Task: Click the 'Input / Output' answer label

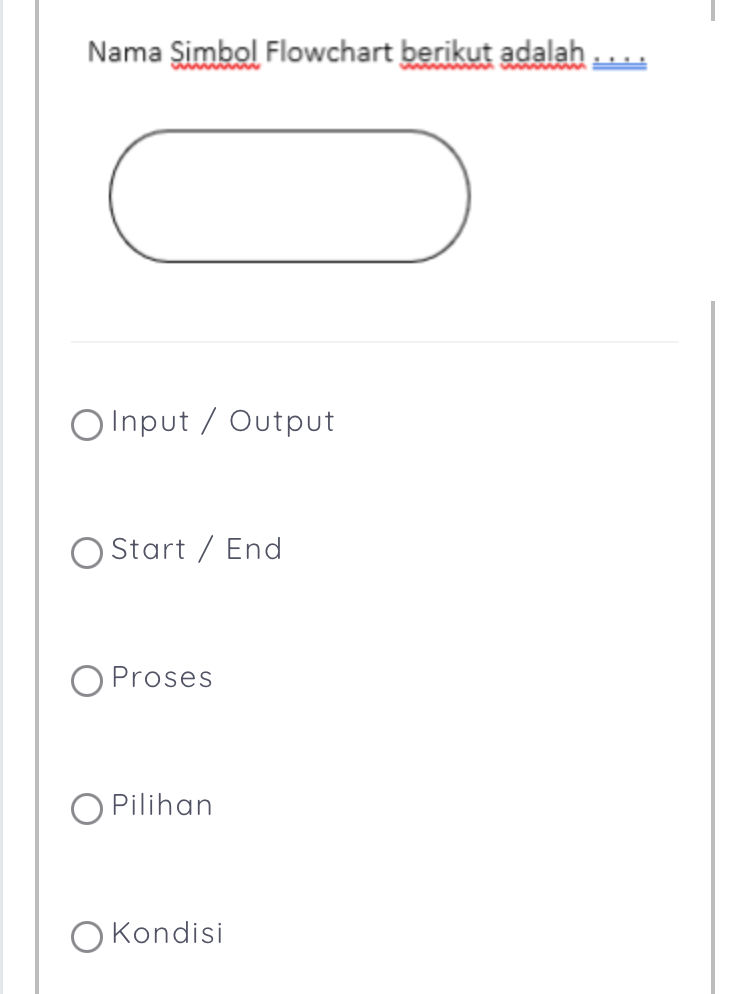Action: pyautogui.click(x=222, y=422)
